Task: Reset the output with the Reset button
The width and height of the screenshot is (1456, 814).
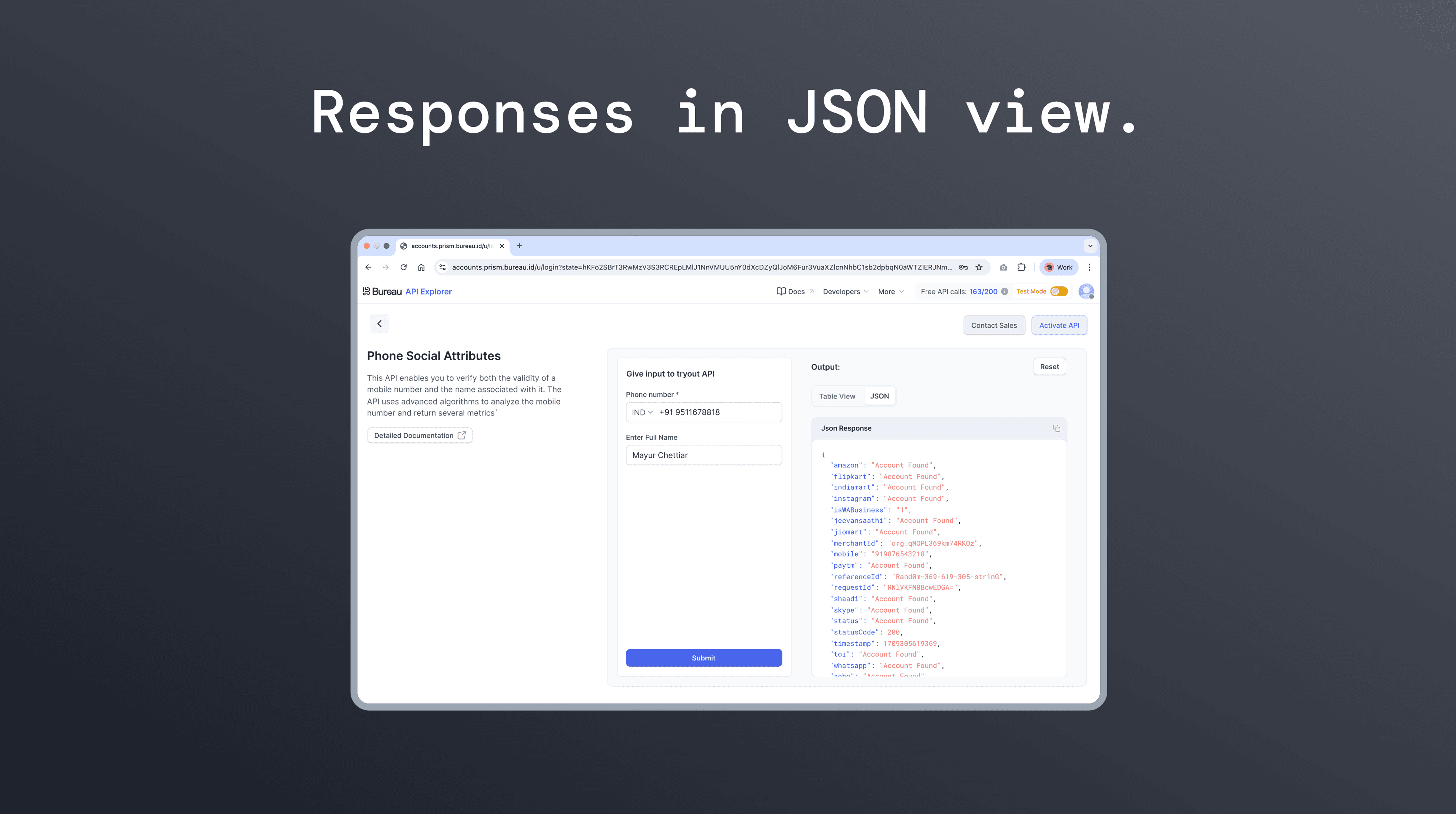Action: pyautogui.click(x=1049, y=367)
